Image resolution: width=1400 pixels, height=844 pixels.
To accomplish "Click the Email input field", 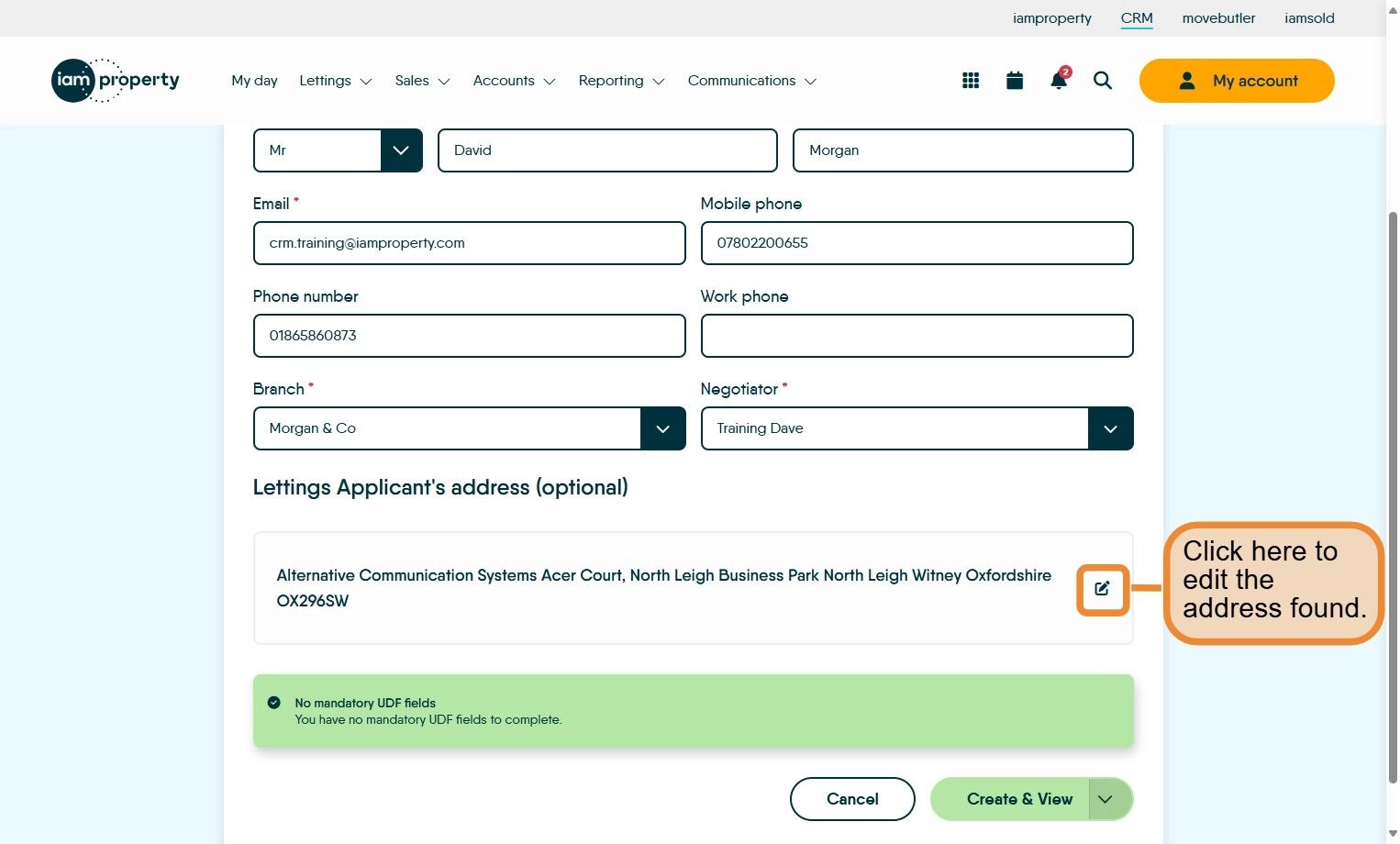I will tap(469, 243).
